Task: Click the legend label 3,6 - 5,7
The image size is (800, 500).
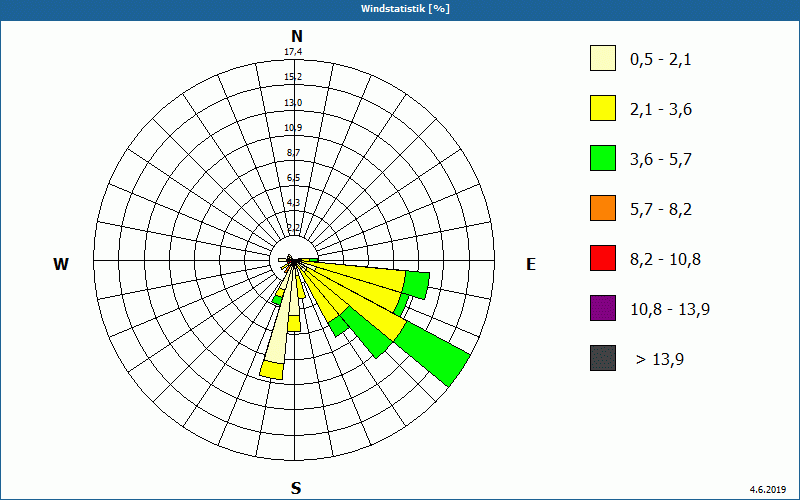Action: pos(661,160)
